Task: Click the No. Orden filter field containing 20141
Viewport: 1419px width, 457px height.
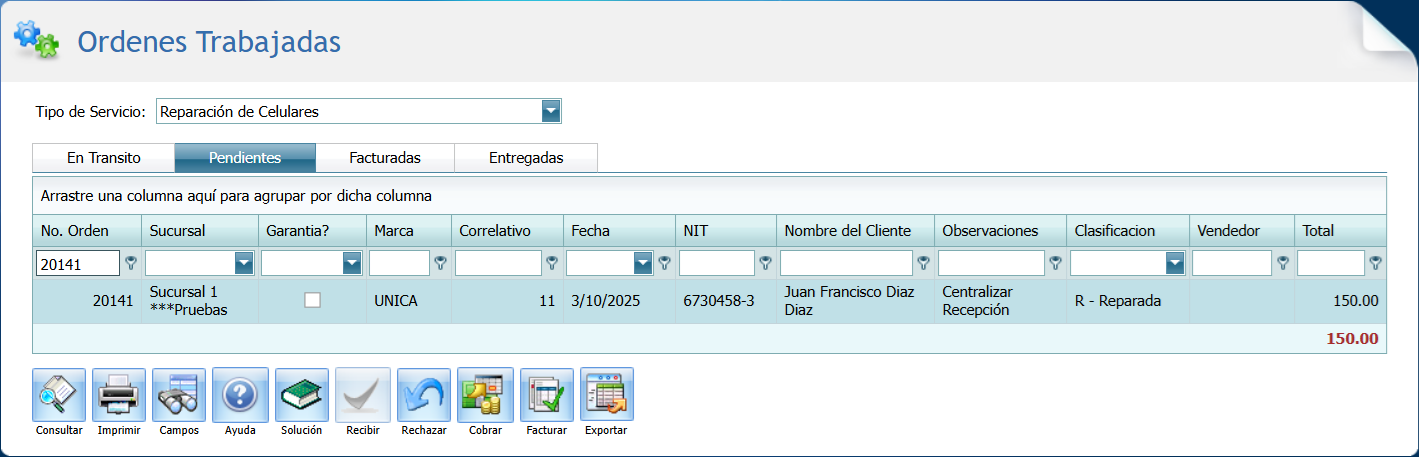Action: [78, 264]
